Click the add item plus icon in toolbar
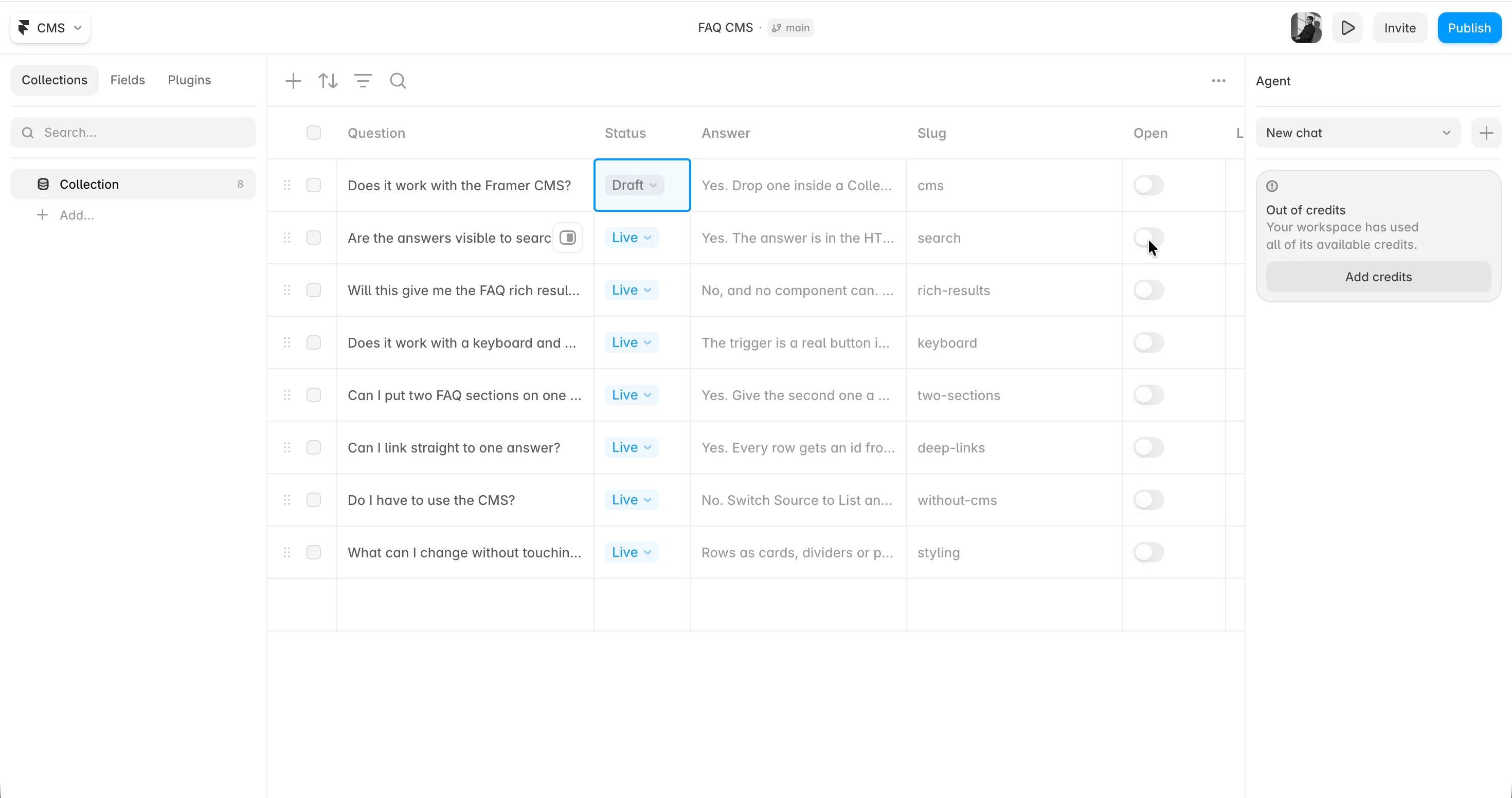Viewport: 1512px width, 798px height. click(293, 81)
